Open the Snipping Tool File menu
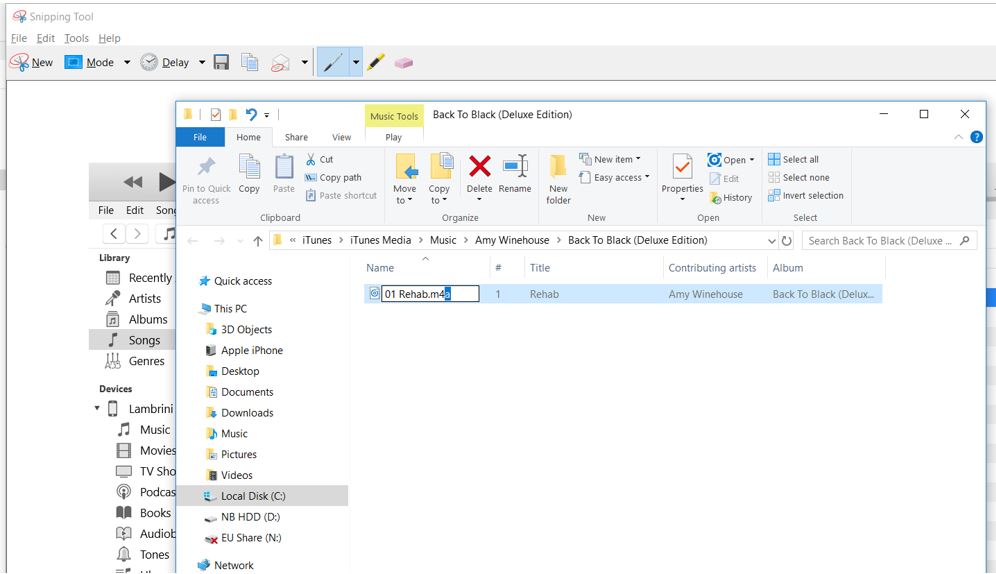The height and width of the screenshot is (574, 996). (19, 38)
